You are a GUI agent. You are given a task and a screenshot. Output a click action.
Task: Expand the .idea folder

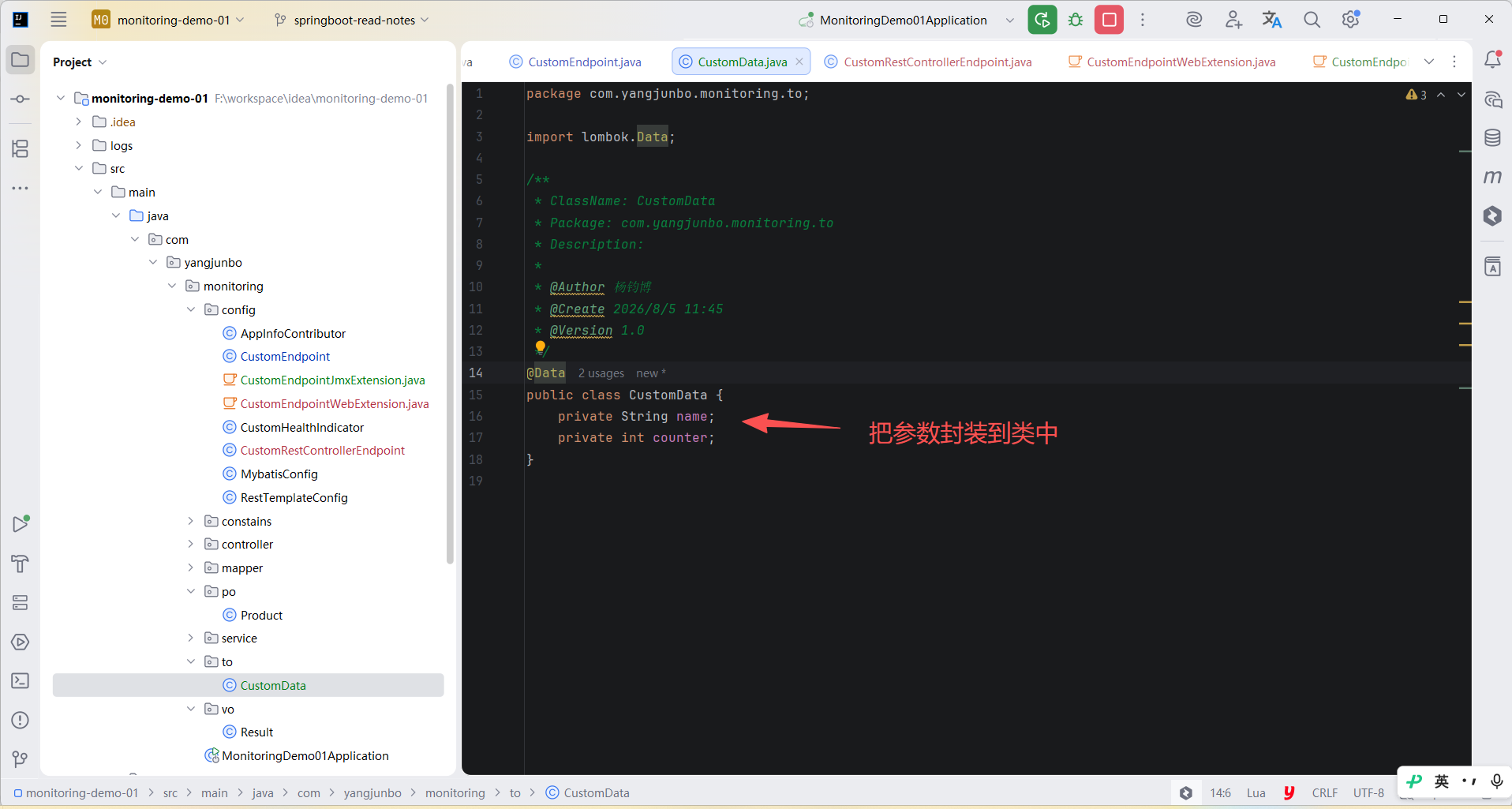78,122
